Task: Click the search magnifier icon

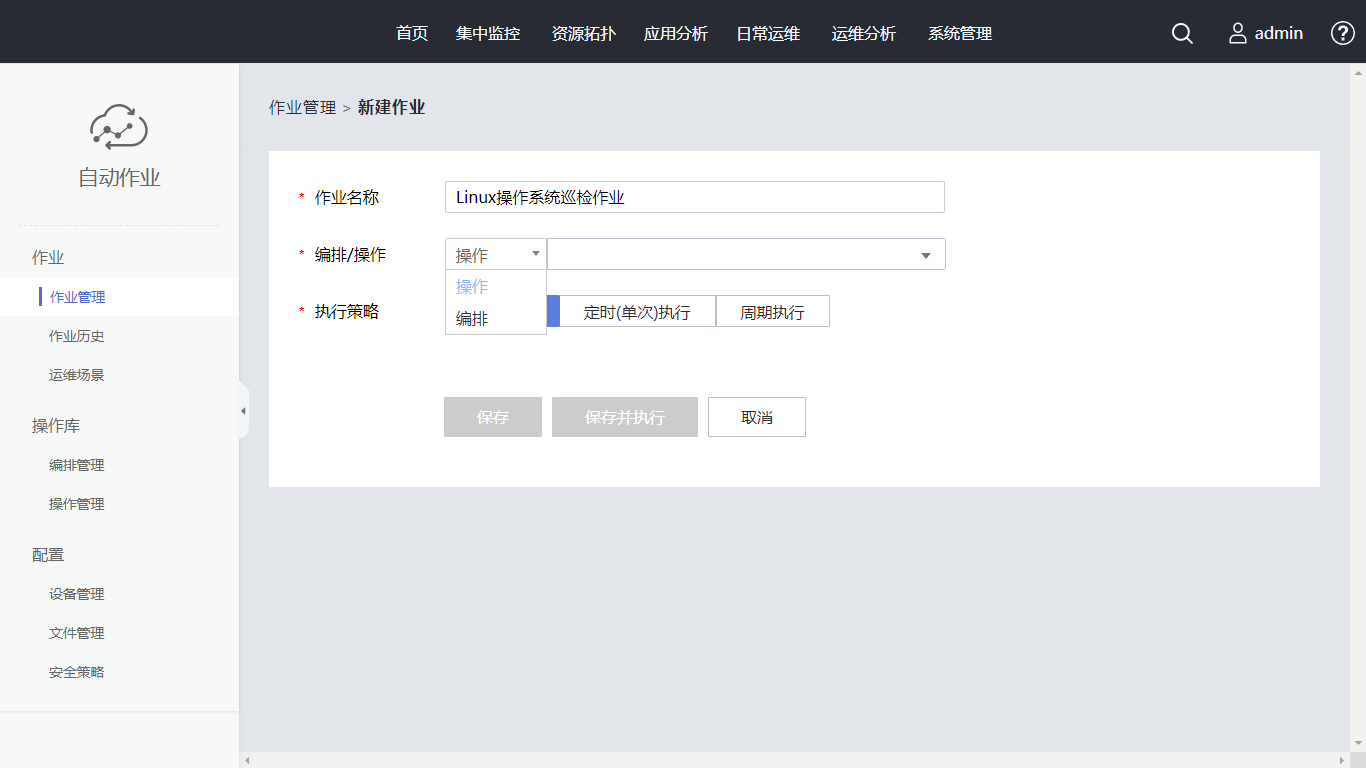Action: (x=1182, y=34)
